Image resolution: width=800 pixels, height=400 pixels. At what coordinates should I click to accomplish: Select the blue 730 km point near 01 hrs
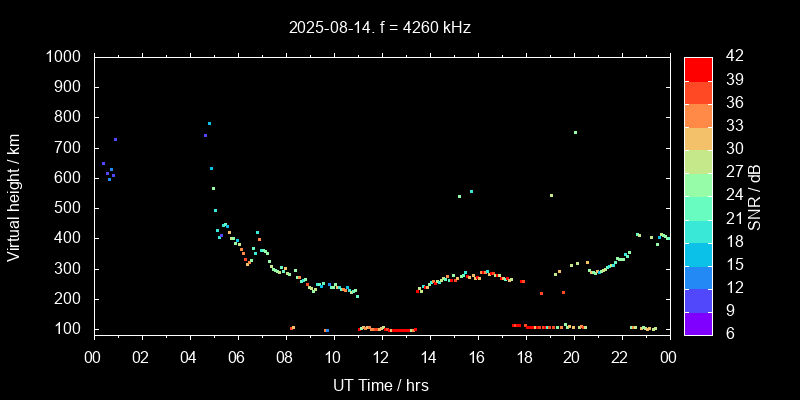tap(115, 139)
